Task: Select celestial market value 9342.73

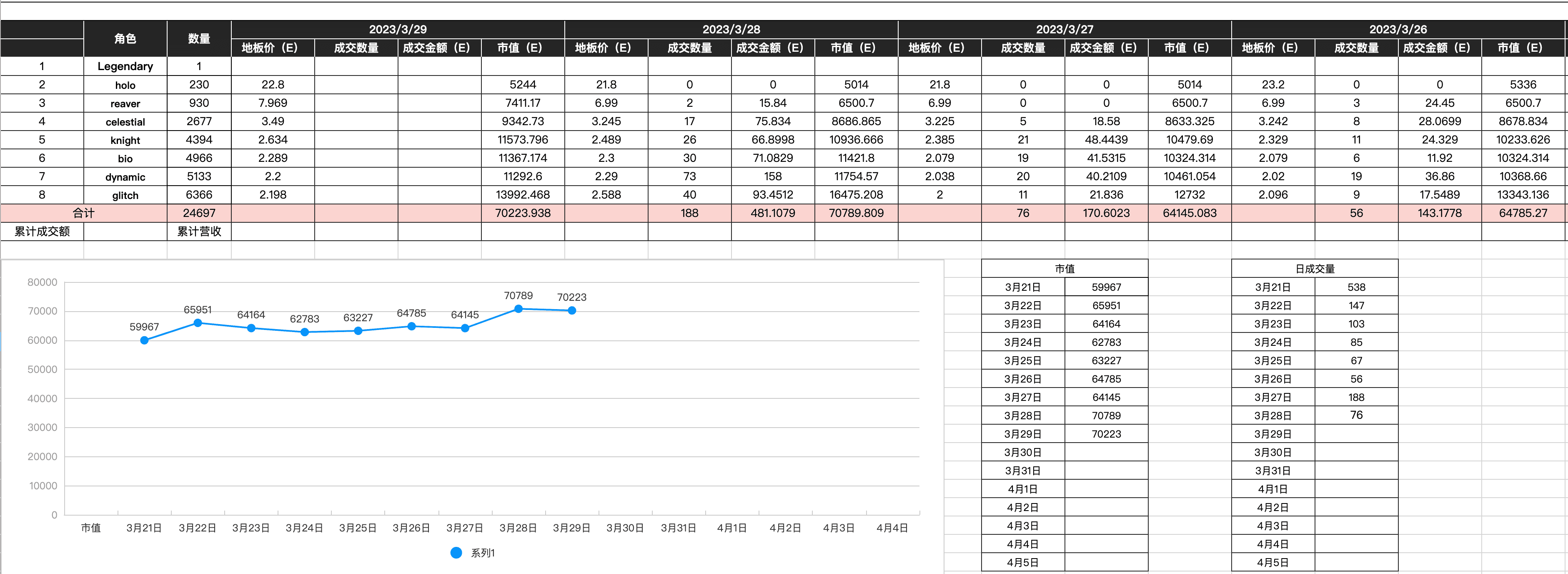Action: 523,121
